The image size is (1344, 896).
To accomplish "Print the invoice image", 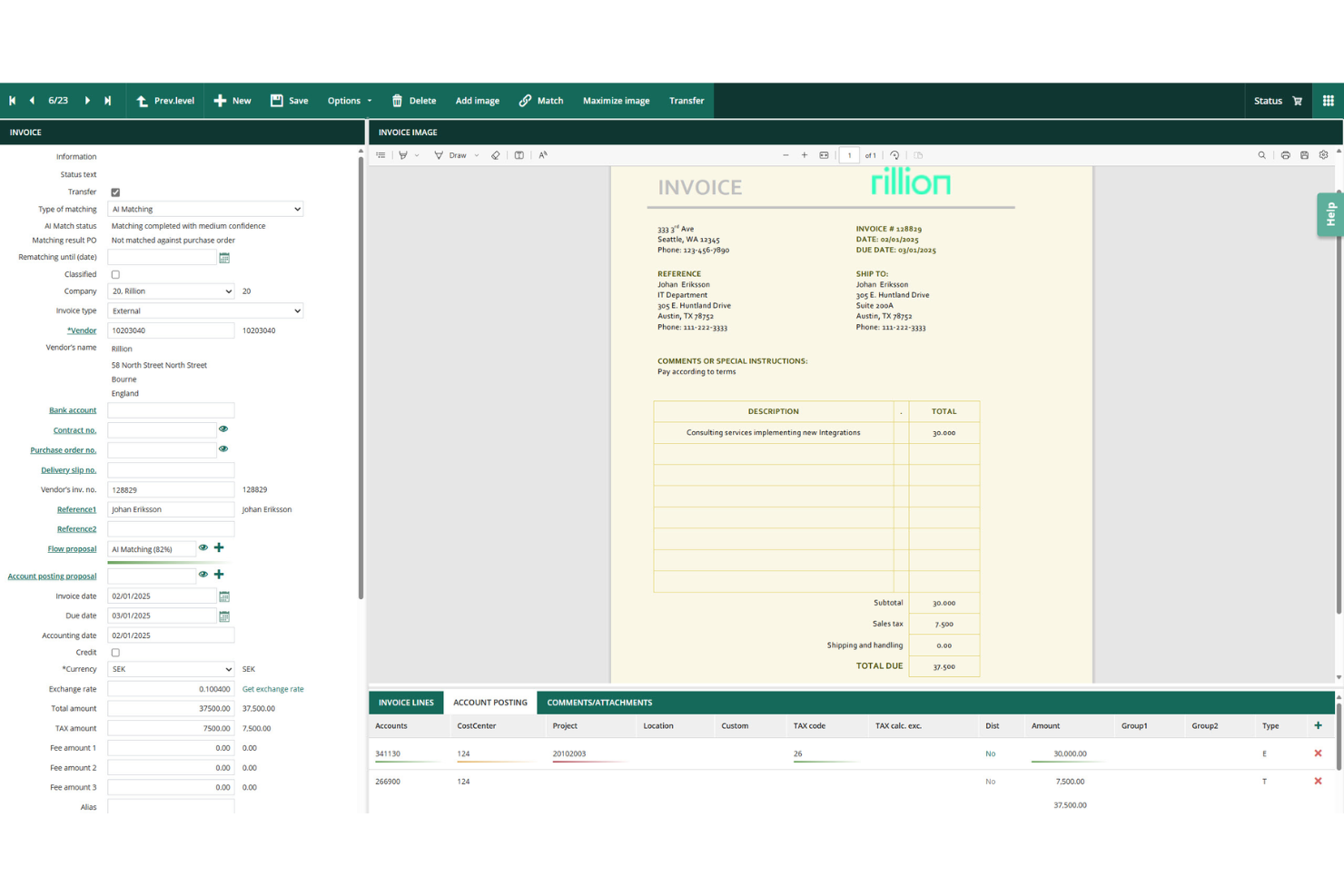I will click(x=1285, y=155).
